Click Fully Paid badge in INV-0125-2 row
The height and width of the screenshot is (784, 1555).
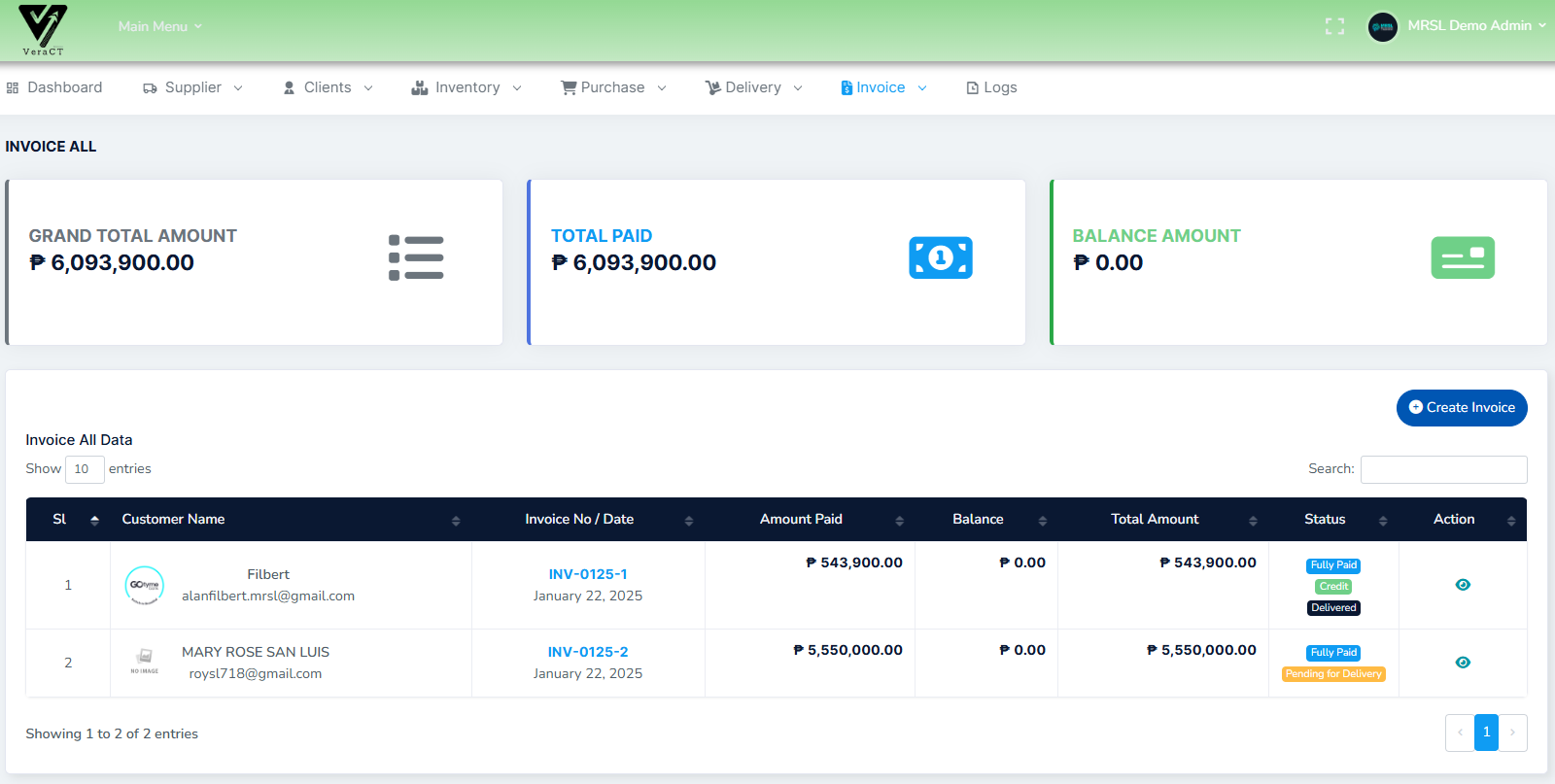click(1333, 653)
